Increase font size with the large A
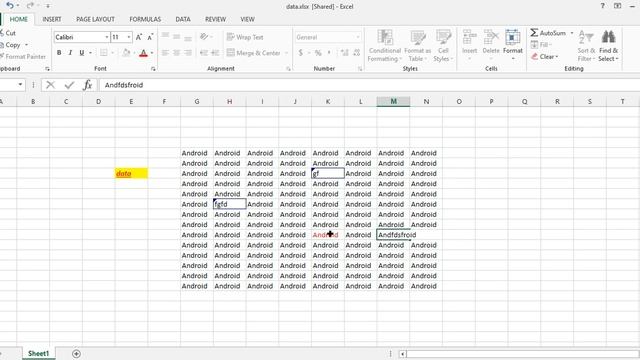640x360 pixels. coord(139,37)
